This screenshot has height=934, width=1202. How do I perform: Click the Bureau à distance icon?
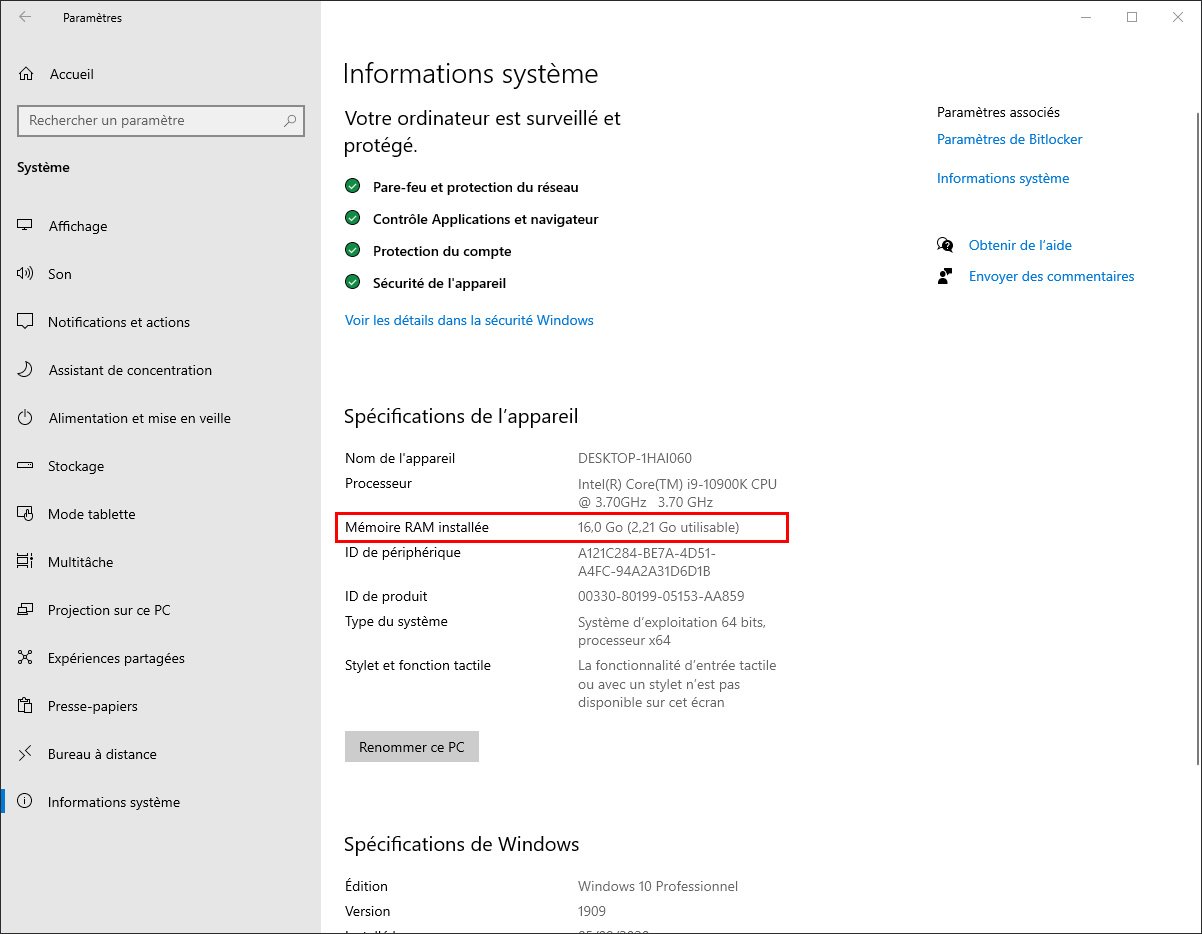(26, 754)
